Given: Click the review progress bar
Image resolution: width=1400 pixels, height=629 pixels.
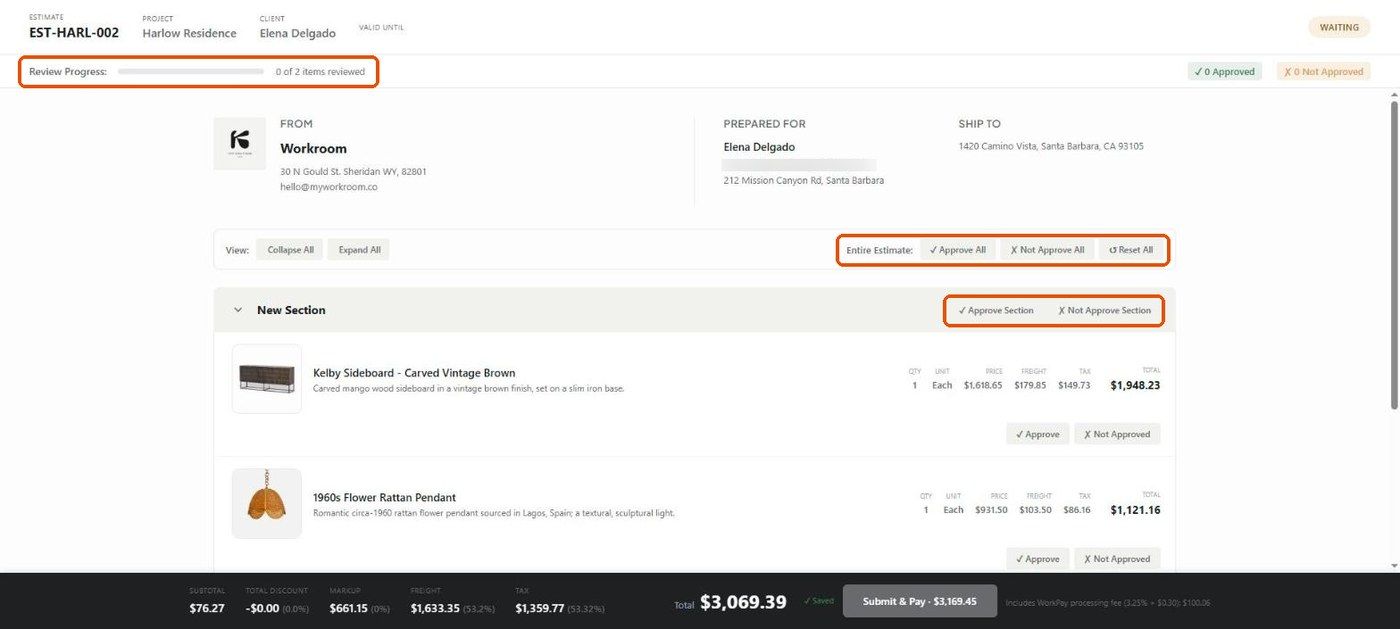Looking at the screenshot, I should (191, 72).
